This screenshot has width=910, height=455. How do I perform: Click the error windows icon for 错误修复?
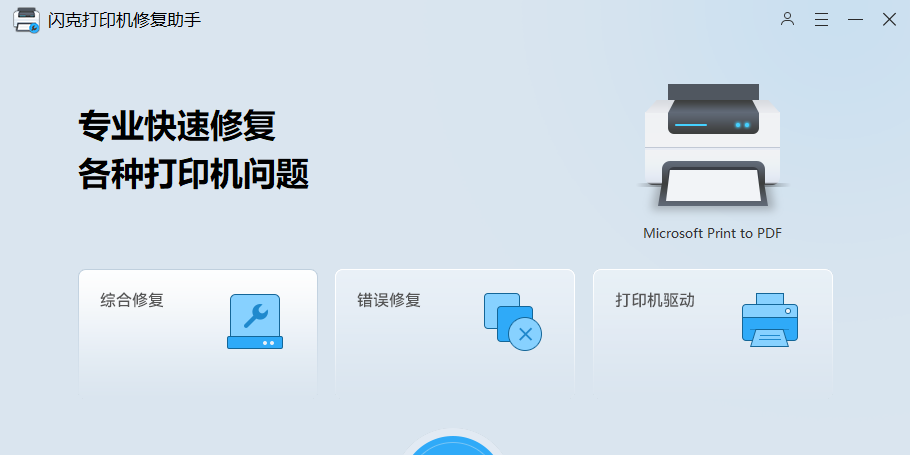click(512, 321)
